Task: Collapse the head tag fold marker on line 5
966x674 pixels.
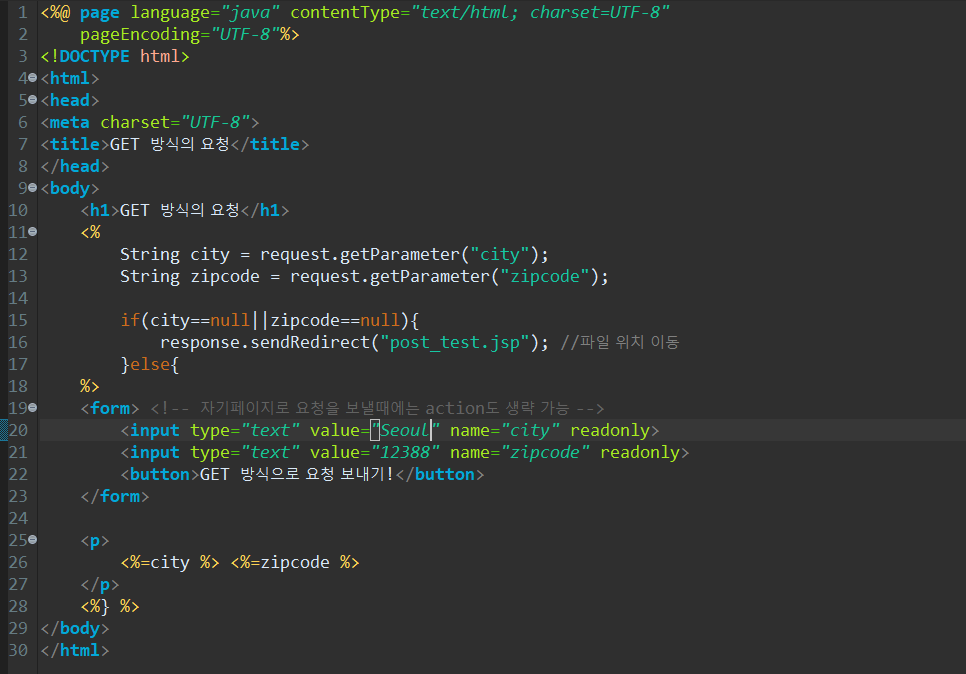Action: pyautogui.click(x=33, y=100)
